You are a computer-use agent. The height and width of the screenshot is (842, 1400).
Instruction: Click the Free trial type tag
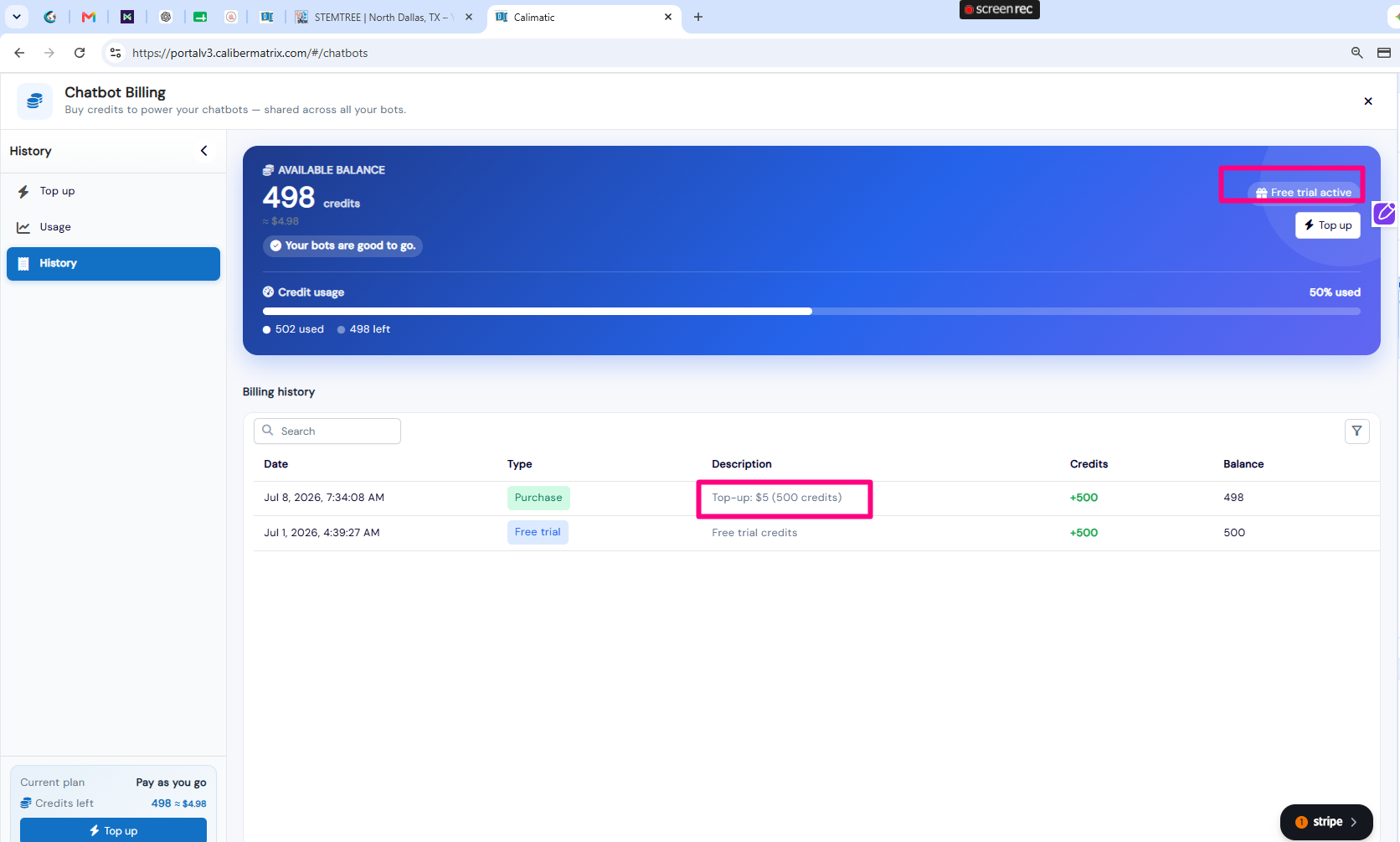(538, 532)
